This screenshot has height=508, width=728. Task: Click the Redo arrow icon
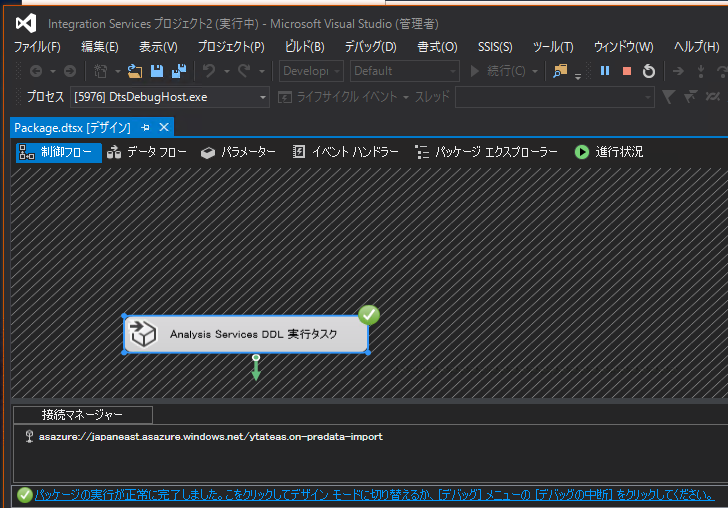[244, 71]
